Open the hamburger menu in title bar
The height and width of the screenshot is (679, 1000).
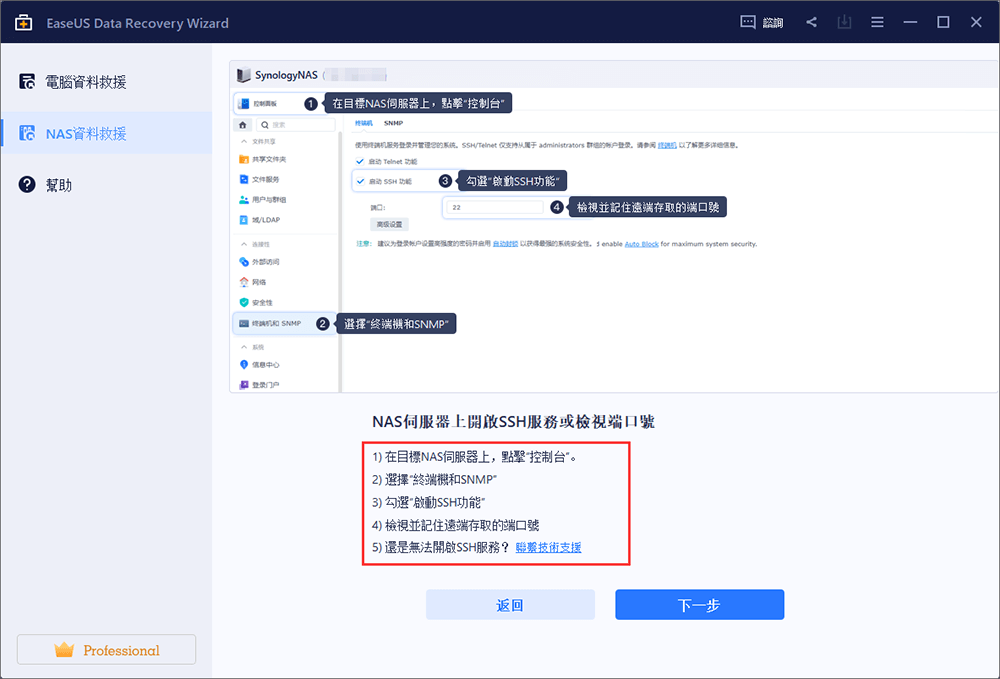tap(878, 22)
